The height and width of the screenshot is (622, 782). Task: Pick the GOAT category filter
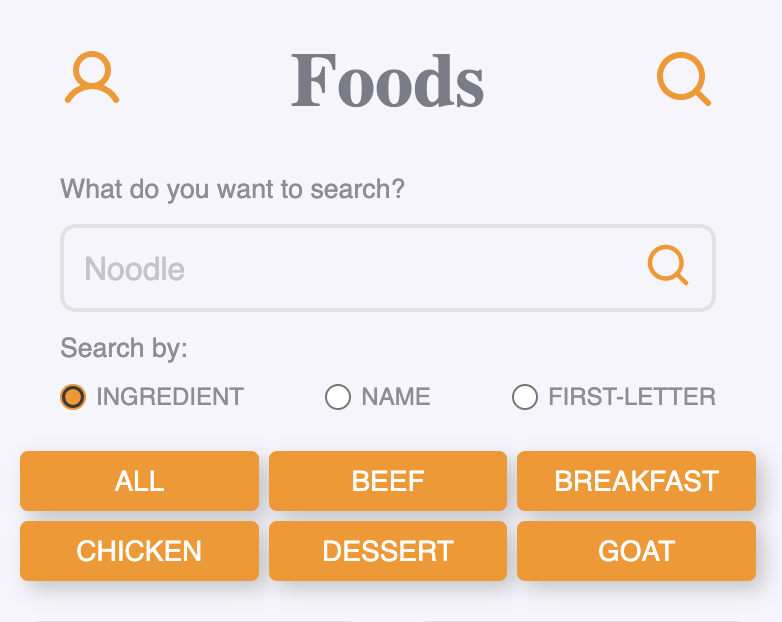tap(636, 551)
